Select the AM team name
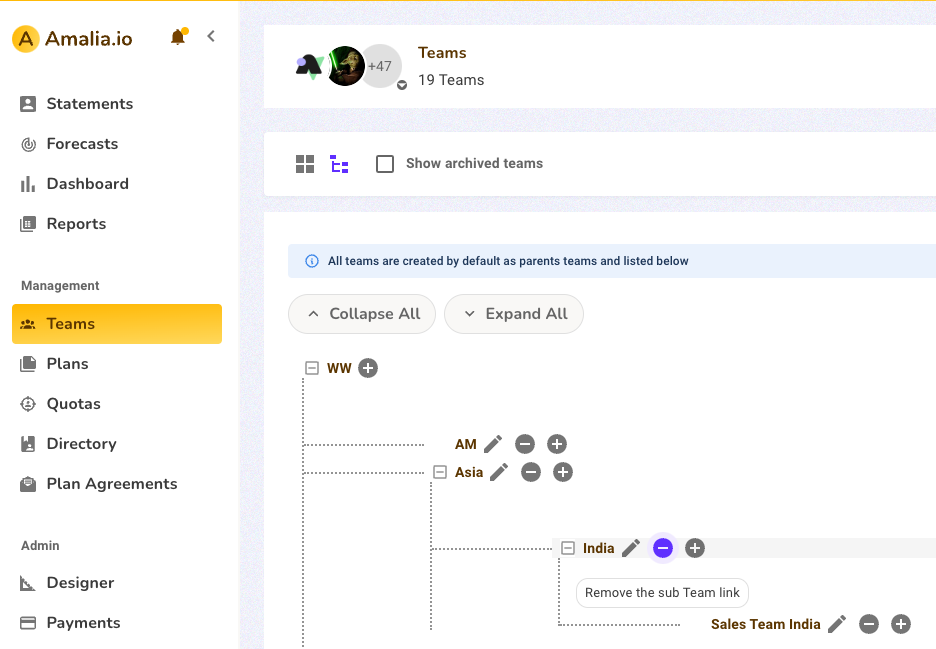 (x=466, y=444)
